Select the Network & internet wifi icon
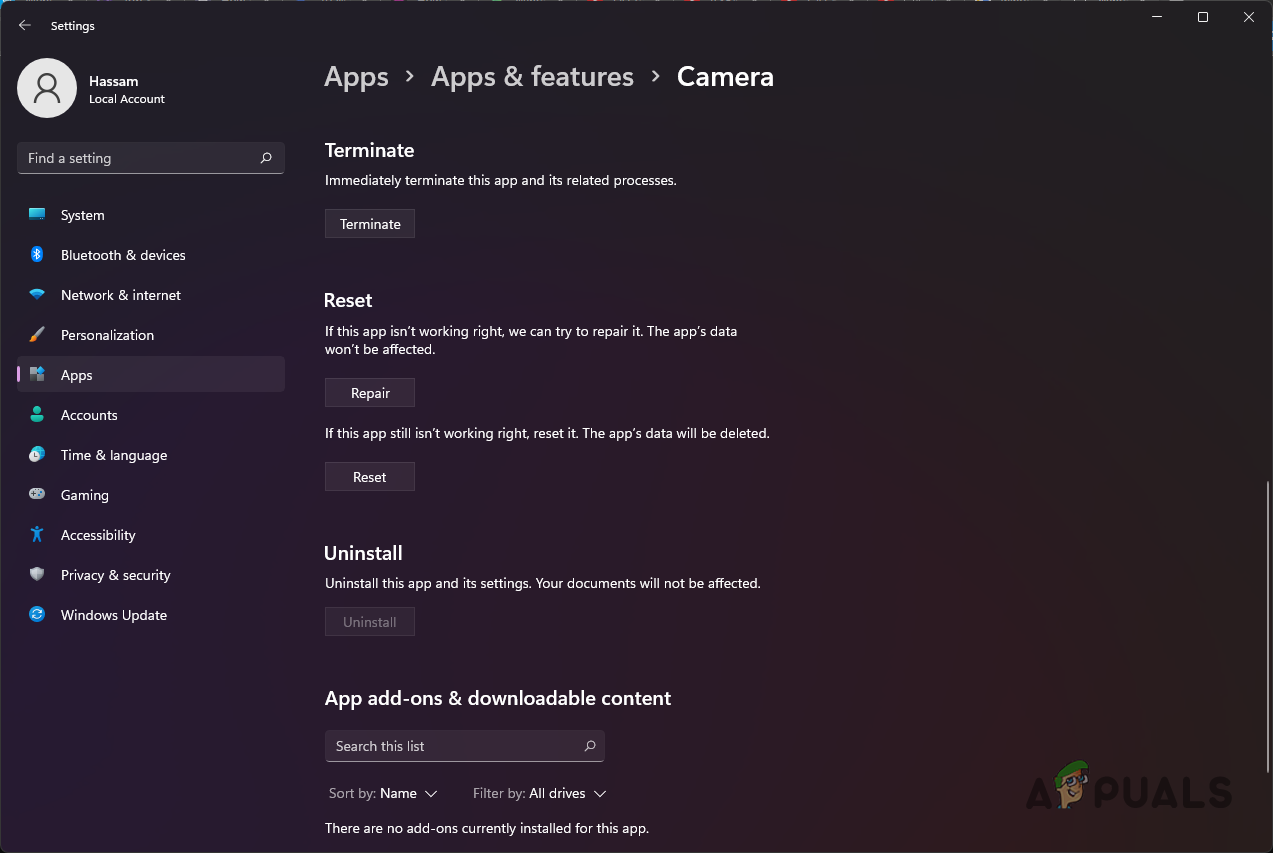Viewport: 1273px width, 853px height. (x=37, y=295)
